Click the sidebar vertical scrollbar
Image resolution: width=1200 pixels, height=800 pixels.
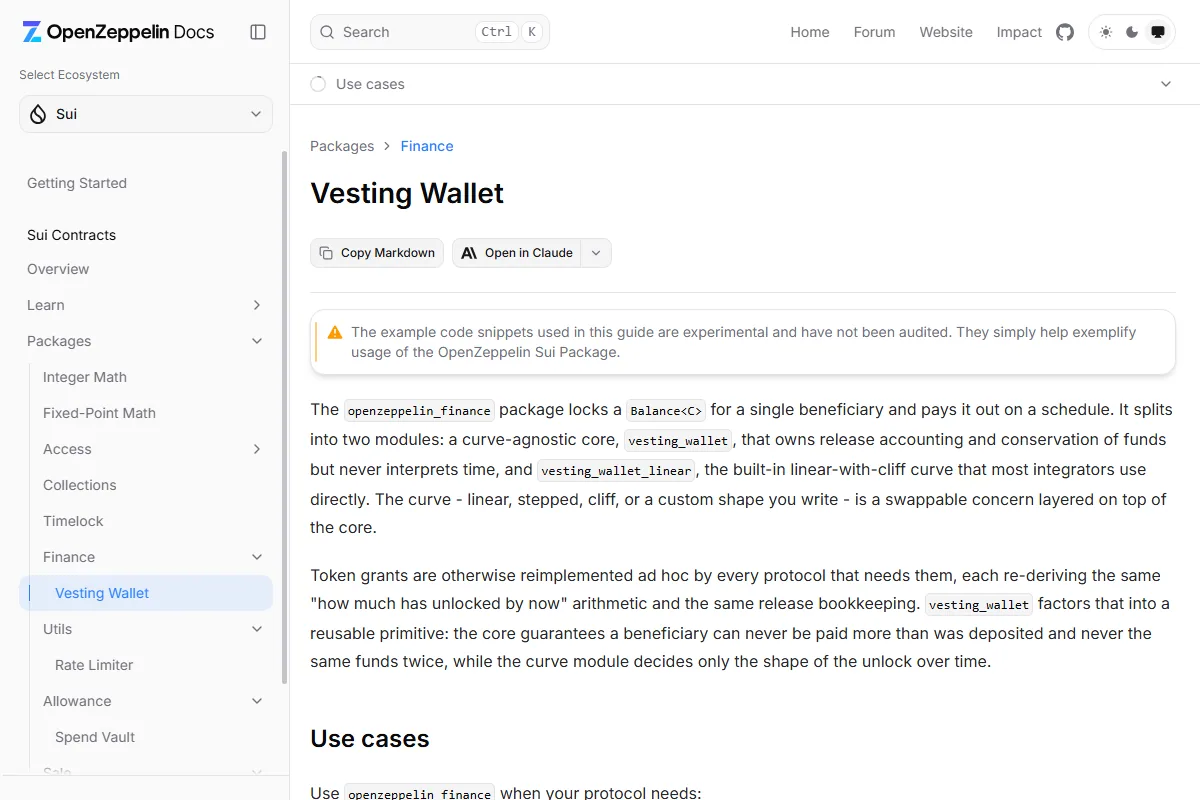click(284, 416)
